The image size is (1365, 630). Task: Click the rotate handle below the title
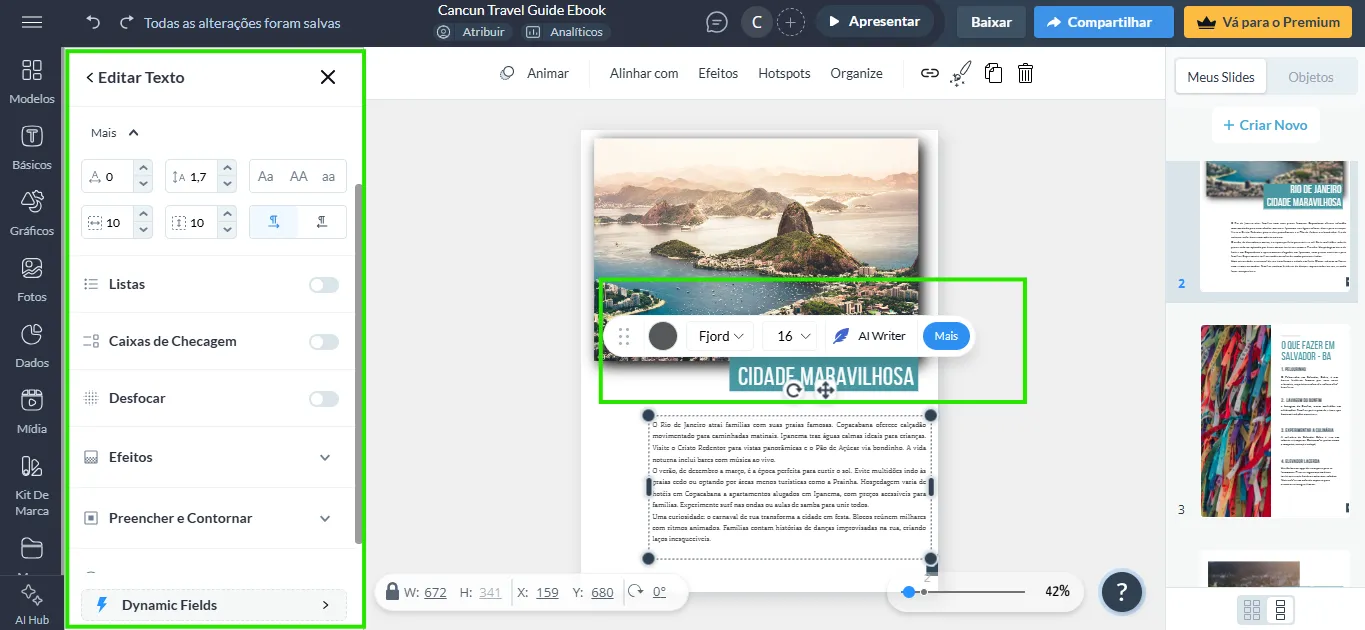pyautogui.click(x=794, y=390)
